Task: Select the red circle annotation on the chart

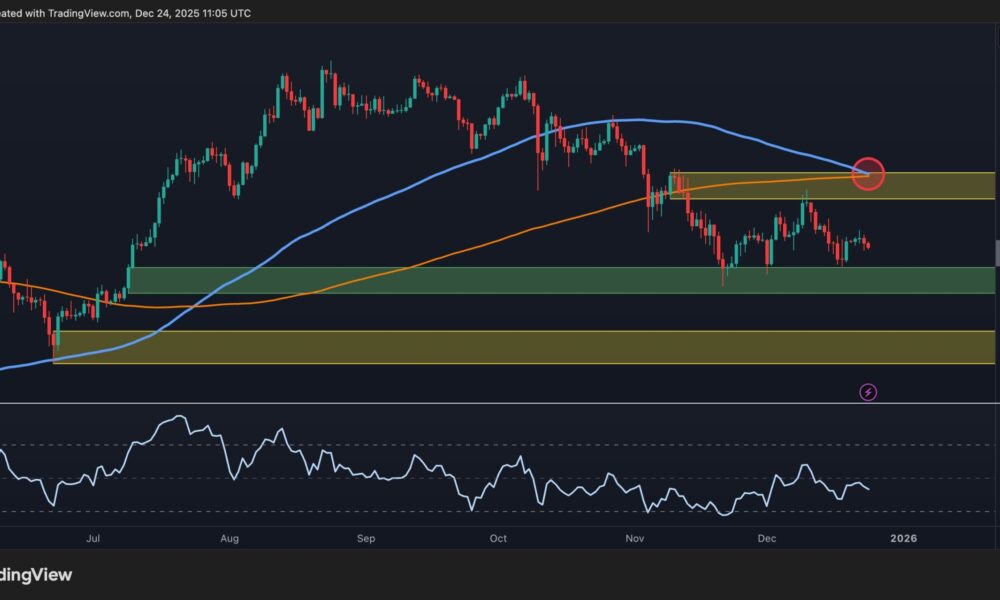Action: (x=869, y=173)
